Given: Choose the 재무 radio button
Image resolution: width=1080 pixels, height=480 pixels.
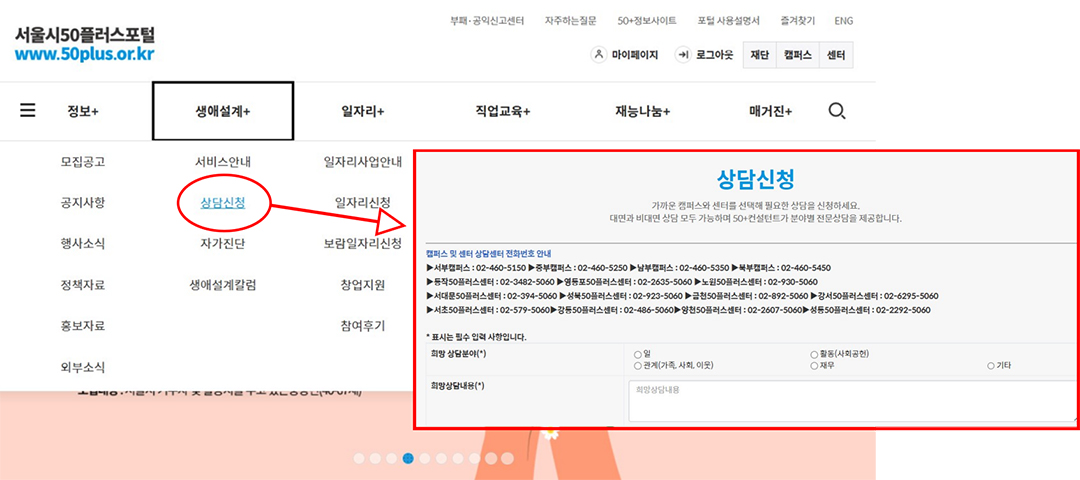Looking at the screenshot, I should click(x=814, y=366).
